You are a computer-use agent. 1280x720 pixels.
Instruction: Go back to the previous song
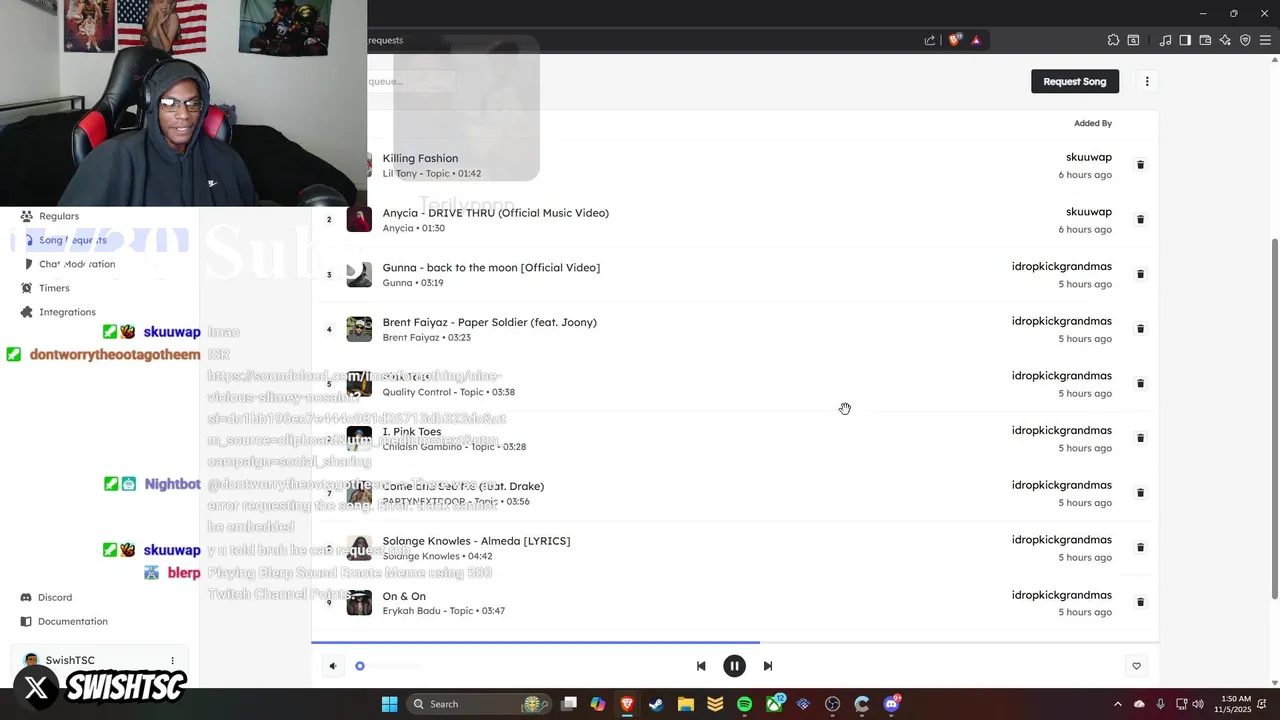coord(701,666)
